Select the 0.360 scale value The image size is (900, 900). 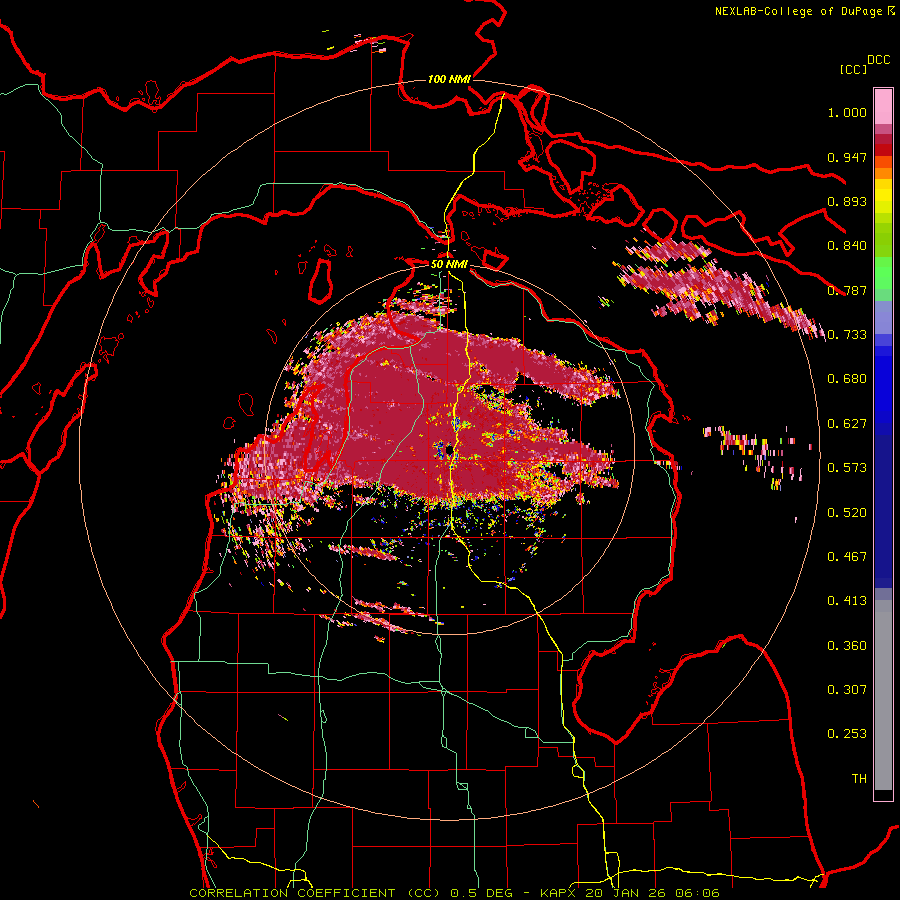(x=847, y=646)
